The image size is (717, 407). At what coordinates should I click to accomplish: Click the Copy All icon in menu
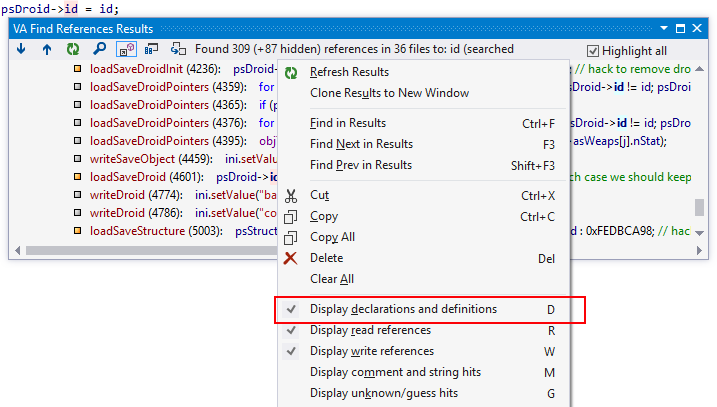pyautogui.click(x=291, y=237)
